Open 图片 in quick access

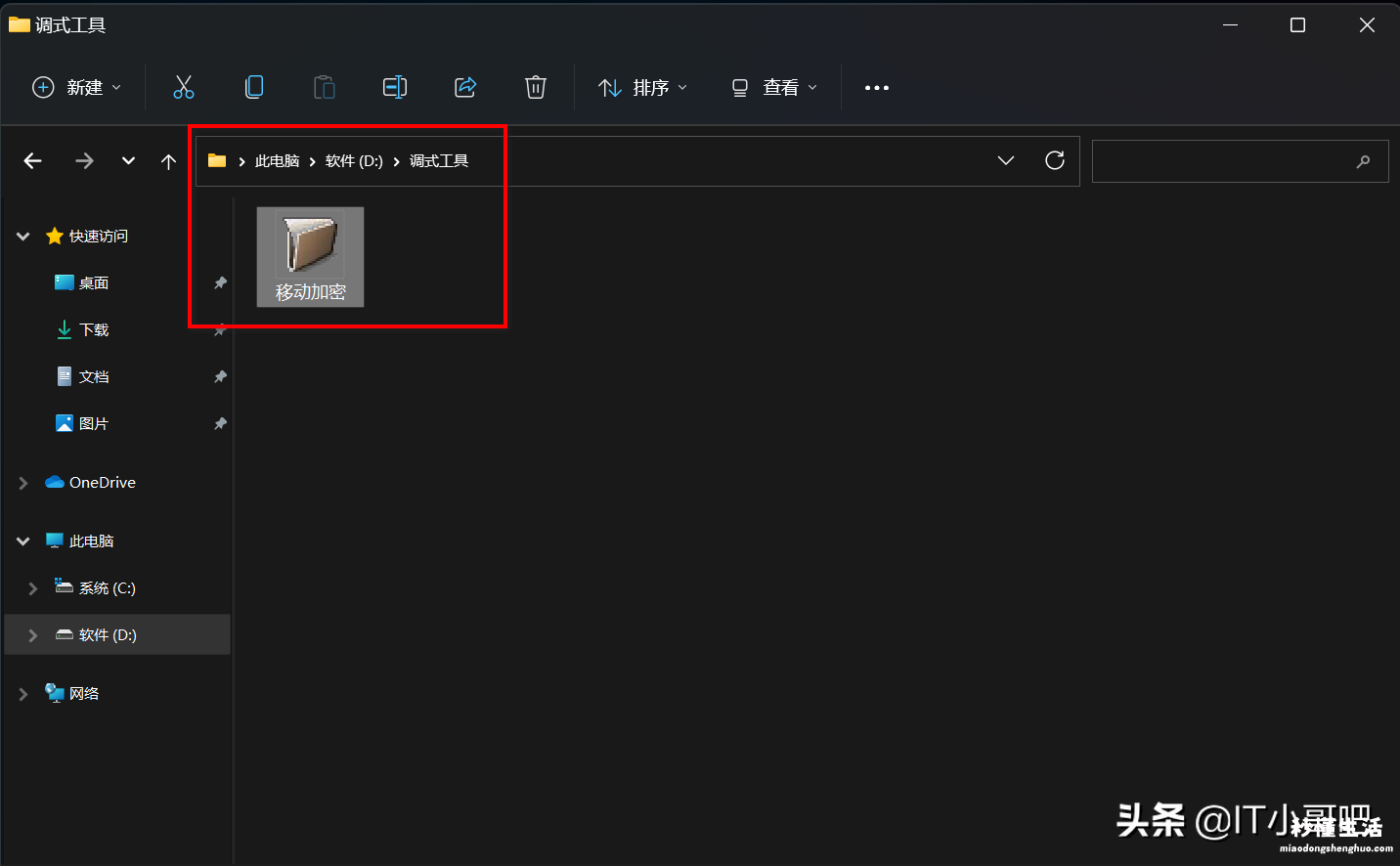(x=94, y=424)
